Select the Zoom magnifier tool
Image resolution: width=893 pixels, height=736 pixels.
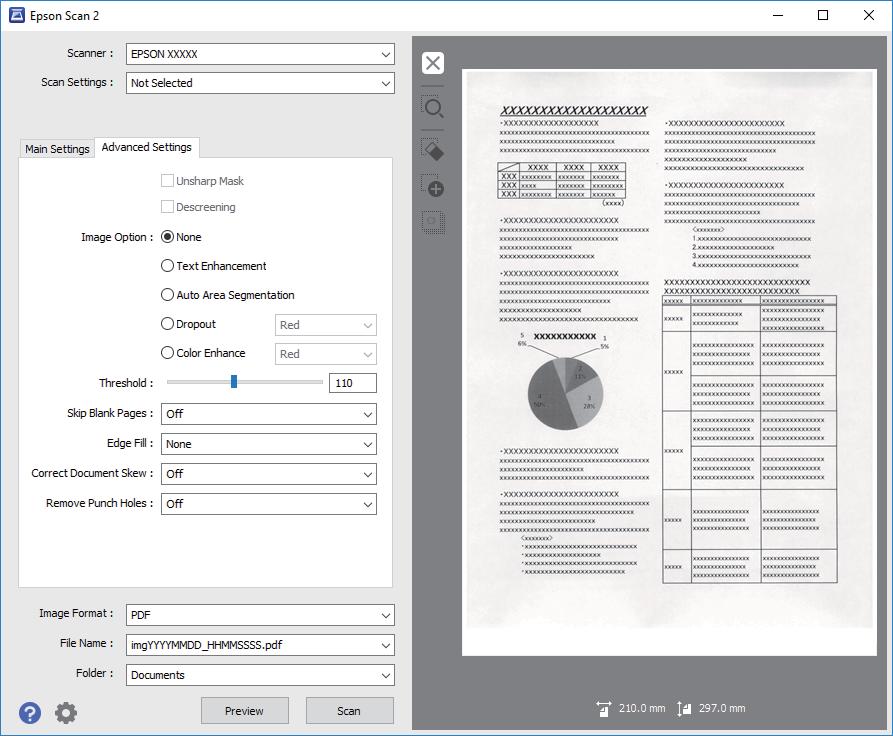tap(433, 107)
